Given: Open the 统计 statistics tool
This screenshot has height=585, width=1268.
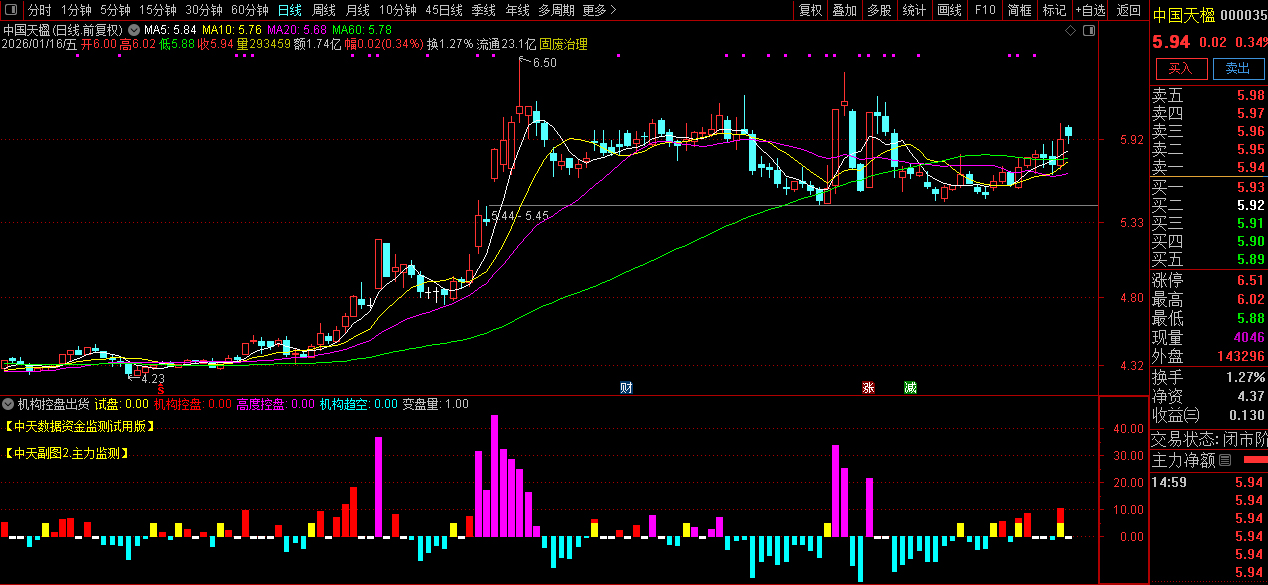Looking at the screenshot, I should 914,10.
